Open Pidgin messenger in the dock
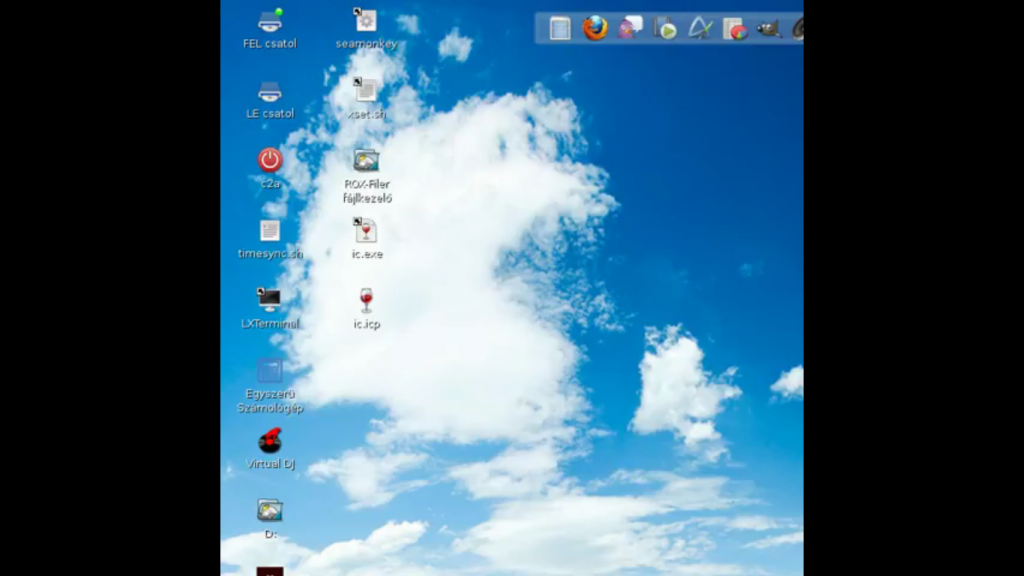 pyautogui.click(x=630, y=28)
